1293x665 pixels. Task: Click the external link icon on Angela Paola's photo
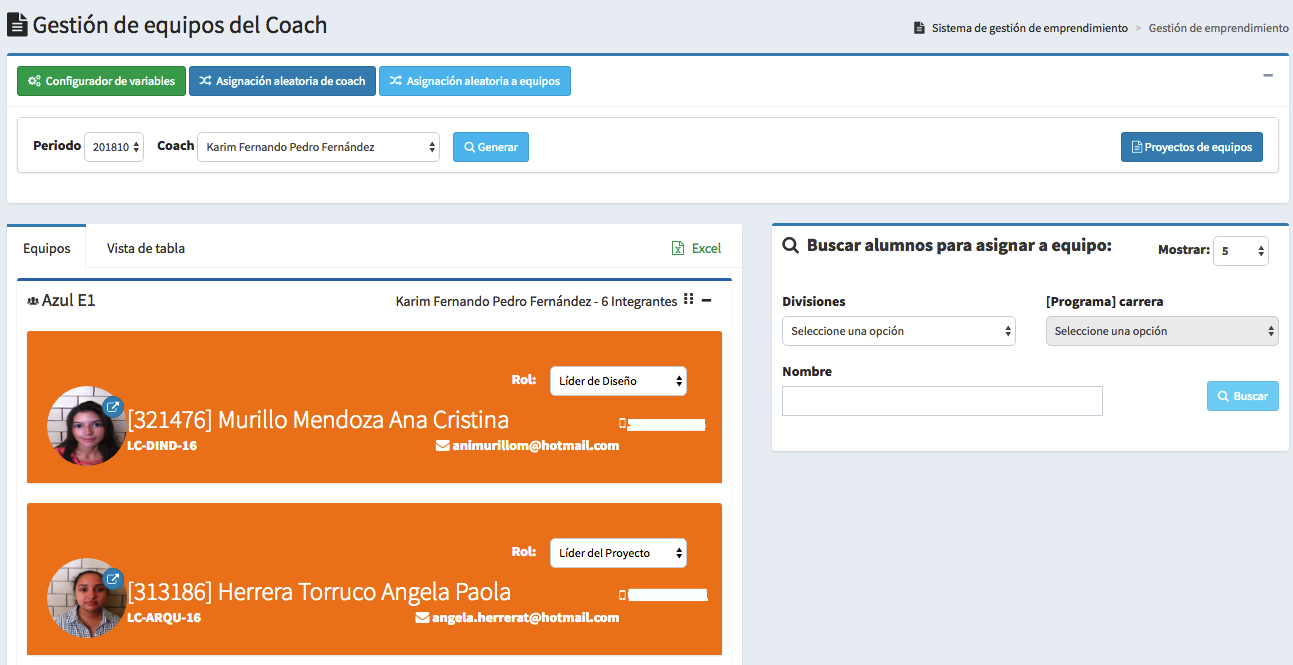[113, 578]
